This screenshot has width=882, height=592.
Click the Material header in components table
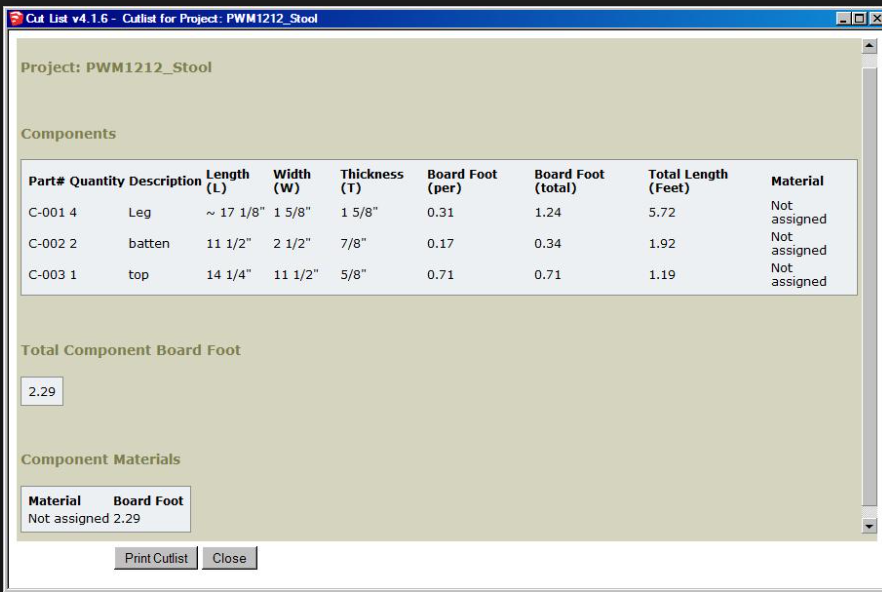[x=797, y=181]
